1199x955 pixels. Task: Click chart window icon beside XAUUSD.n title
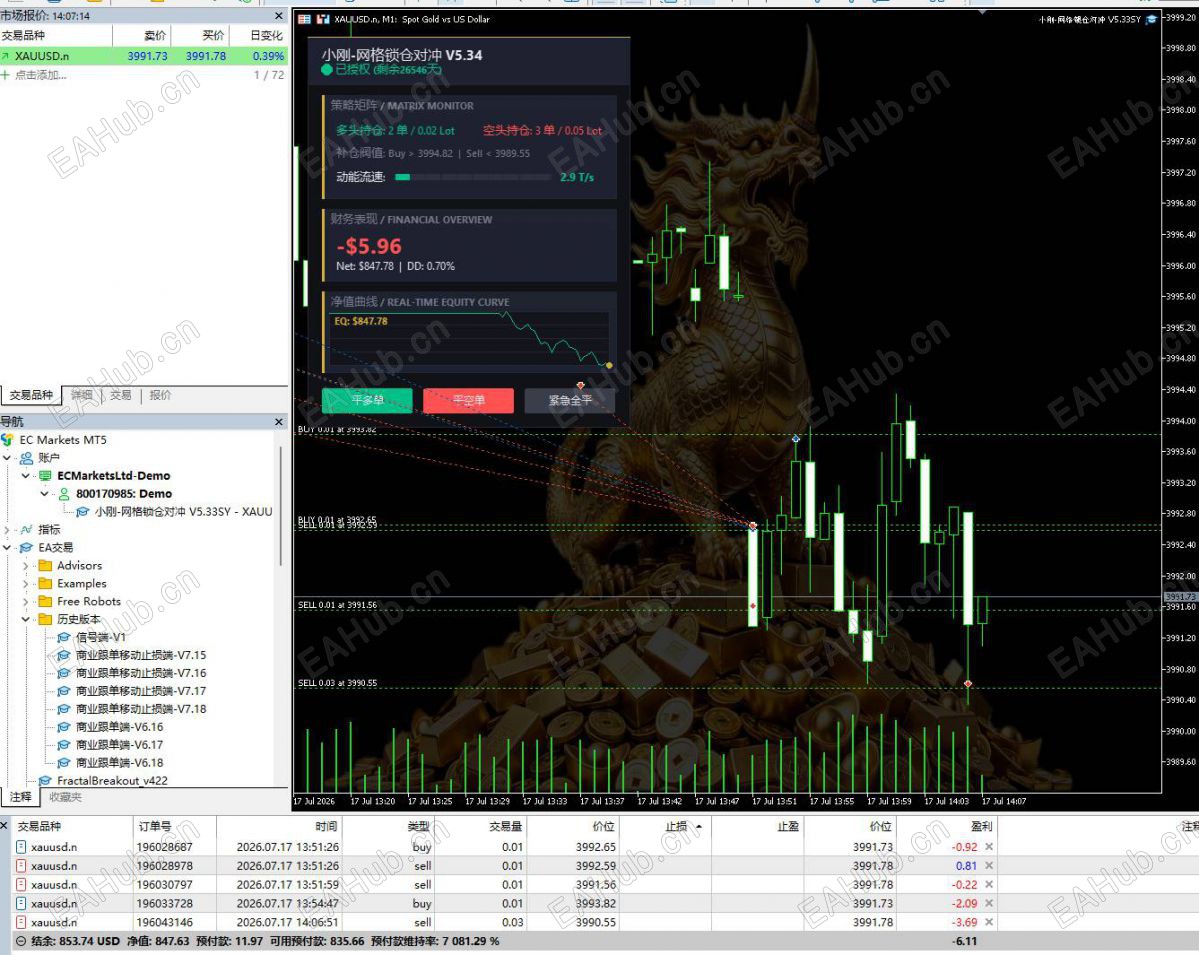[x=304, y=19]
